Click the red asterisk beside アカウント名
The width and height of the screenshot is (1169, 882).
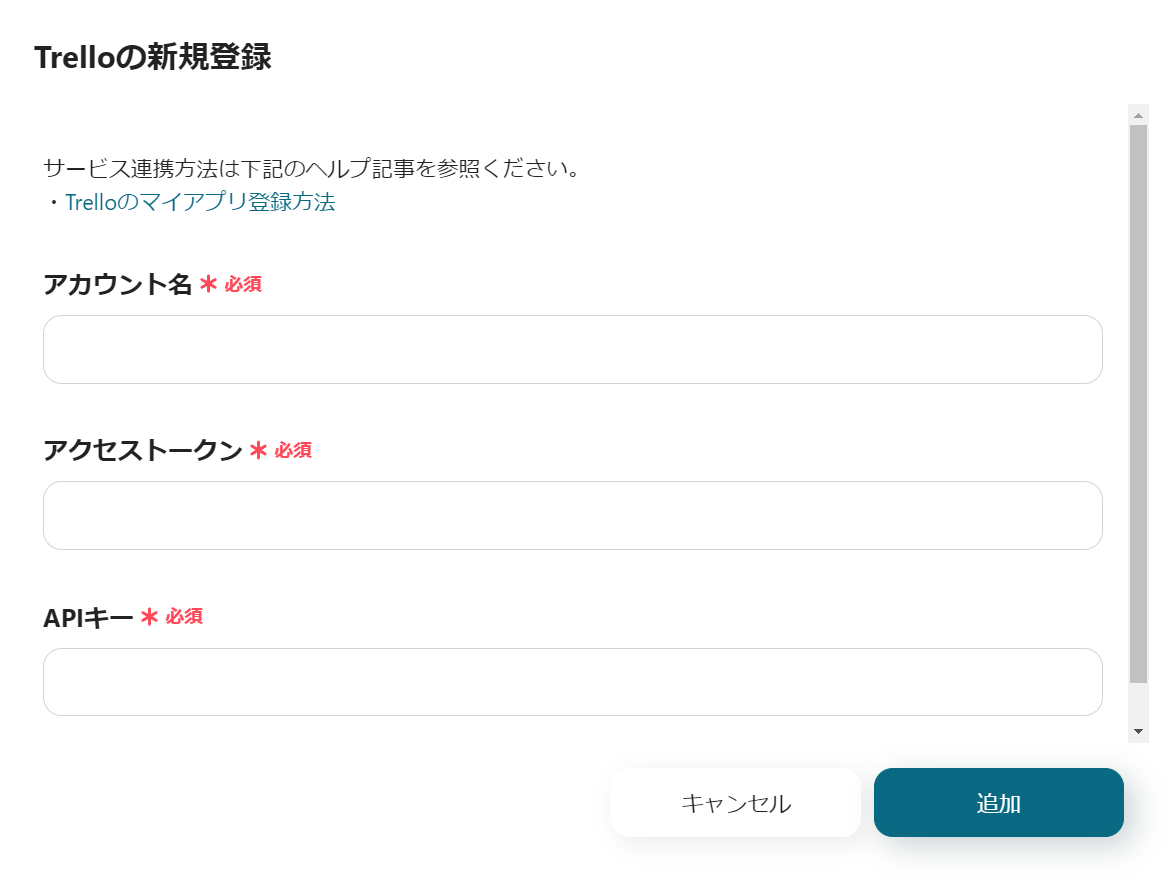tap(208, 285)
